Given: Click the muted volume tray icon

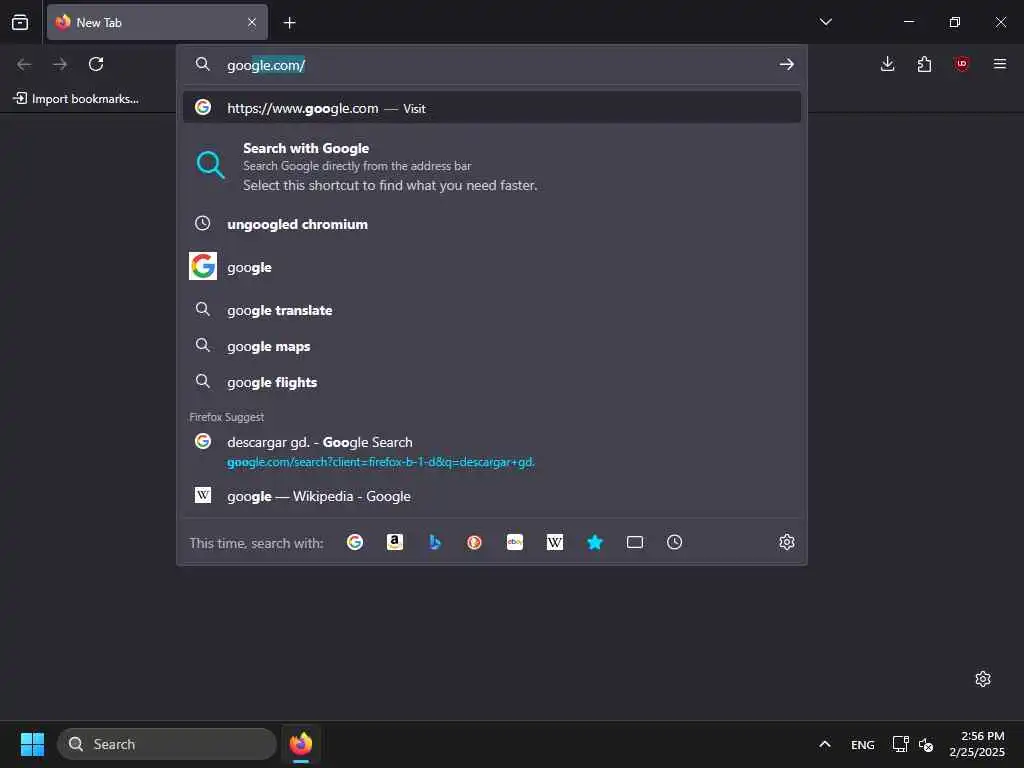Looking at the screenshot, I should click(925, 744).
